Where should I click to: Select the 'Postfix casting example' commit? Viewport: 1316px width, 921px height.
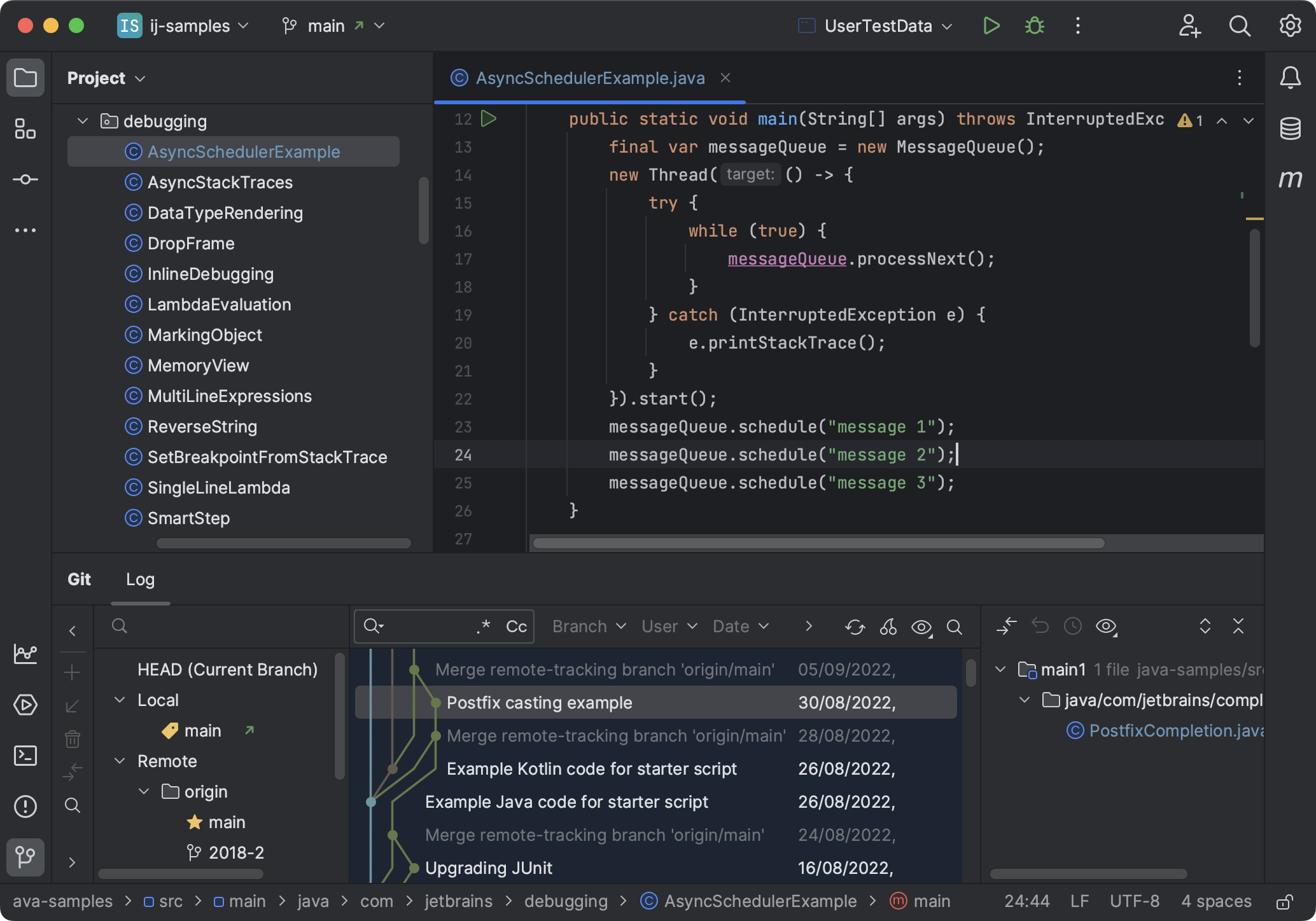click(539, 702)
